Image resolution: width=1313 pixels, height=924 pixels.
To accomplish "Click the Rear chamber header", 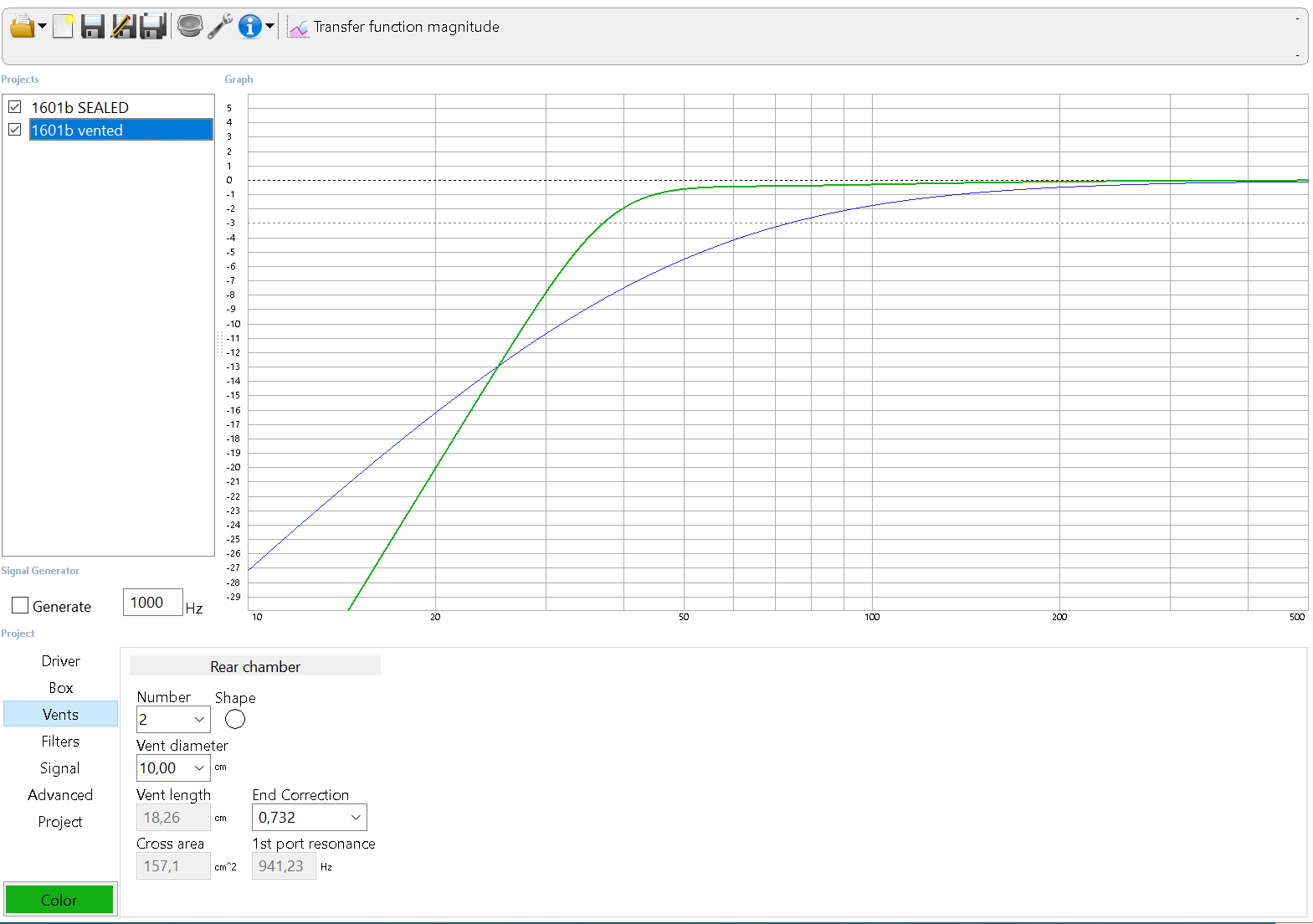I will tap(255, 666).
